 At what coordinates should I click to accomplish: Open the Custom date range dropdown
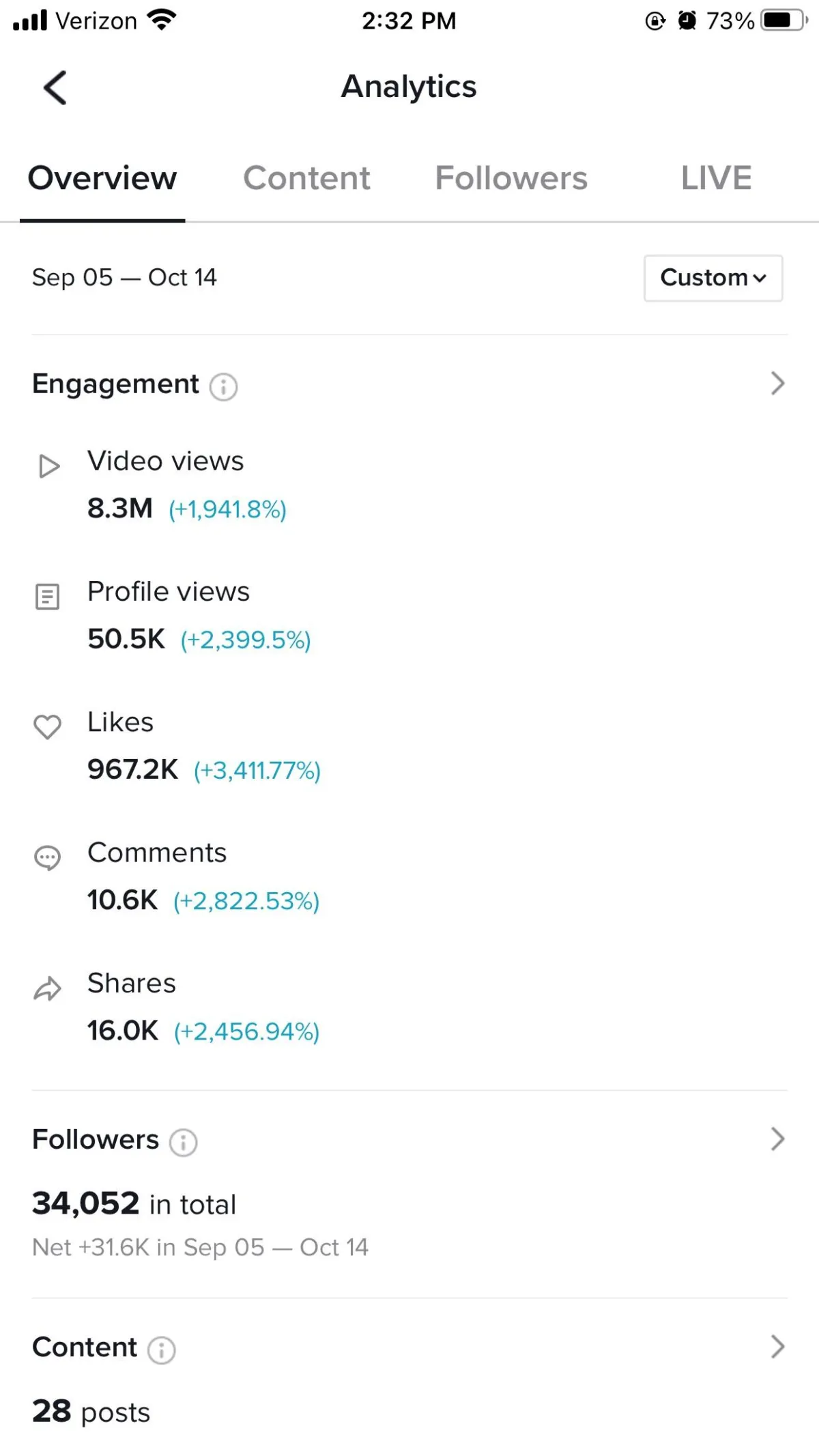[713, 278]
